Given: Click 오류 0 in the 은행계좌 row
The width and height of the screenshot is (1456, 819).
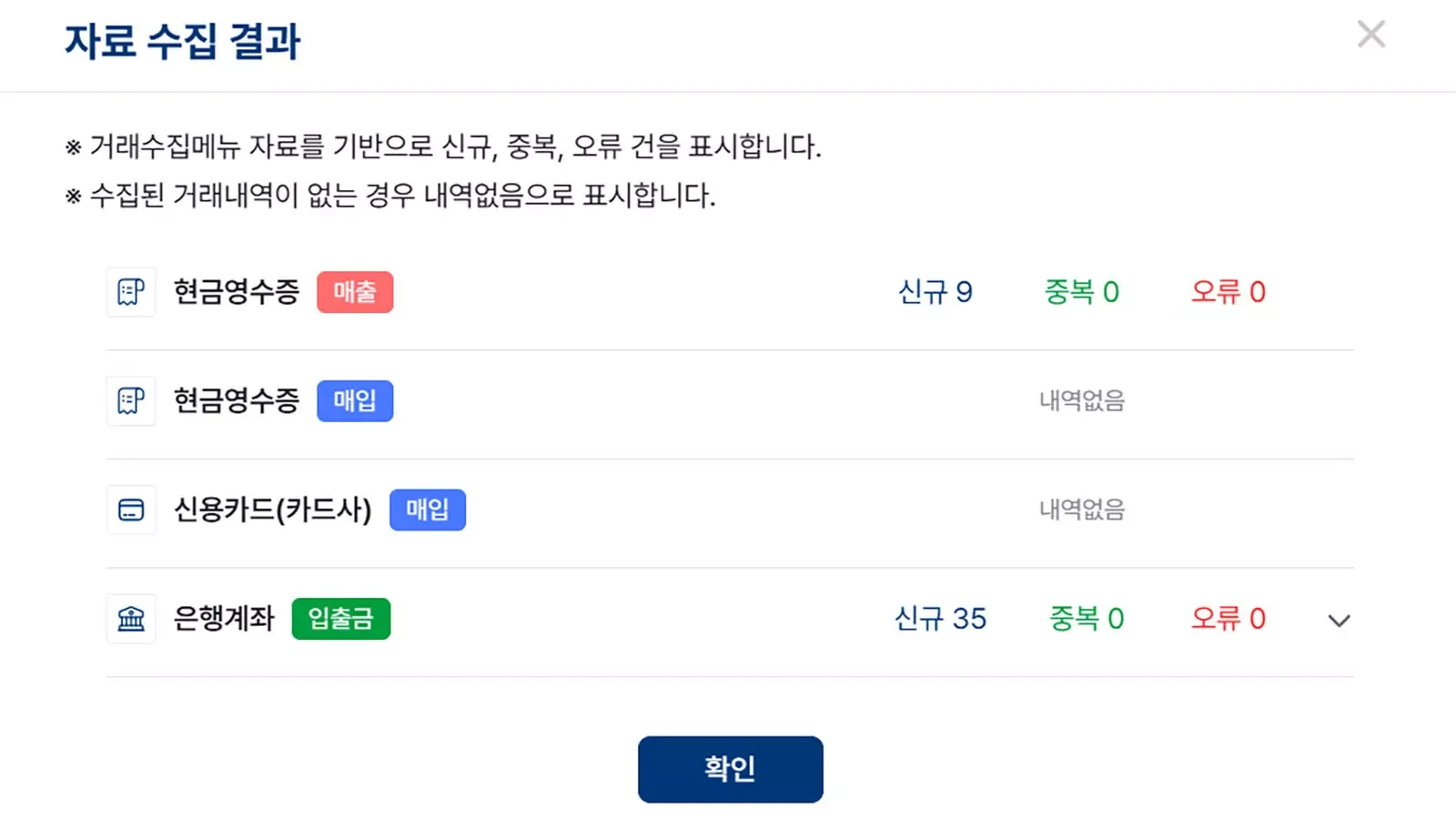Looking at the screenshot, I should click(1228, 619).
